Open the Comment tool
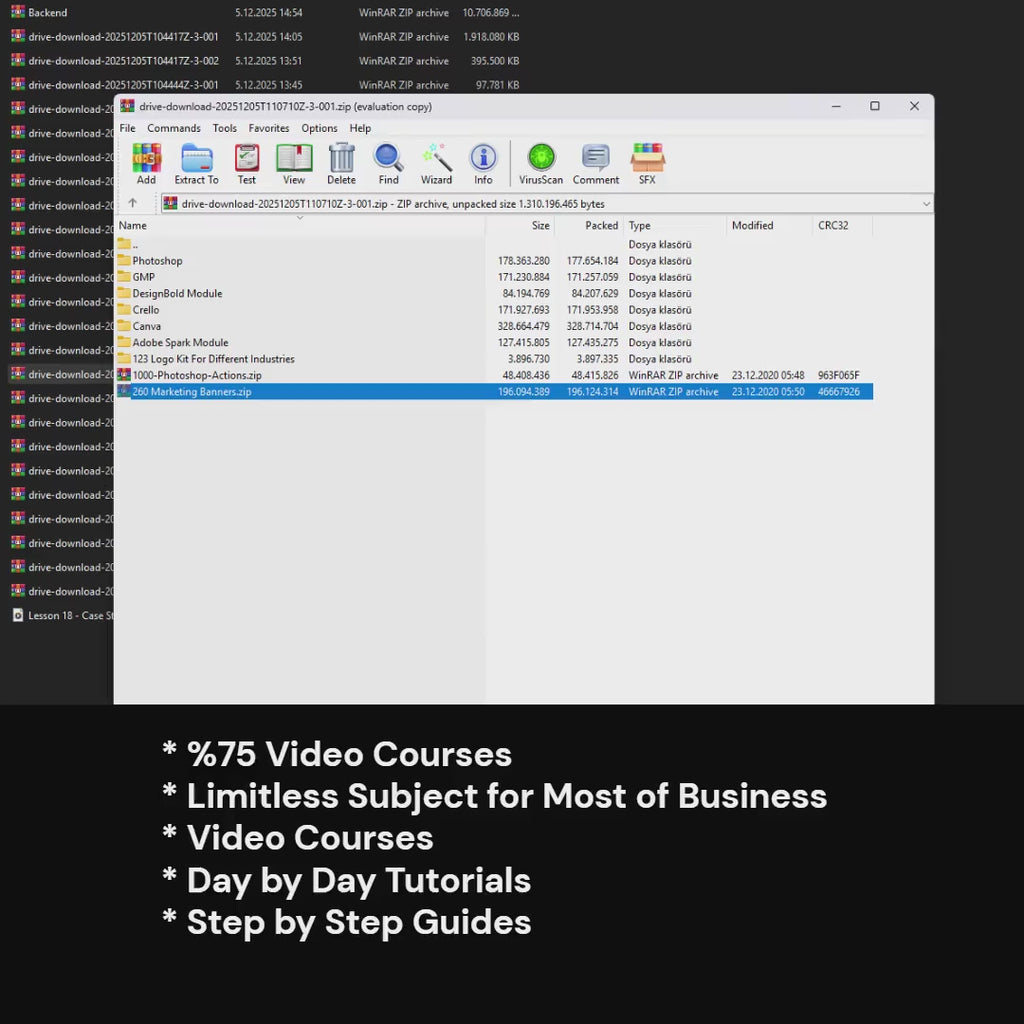1024x1024 pixels. click(596, 164)
